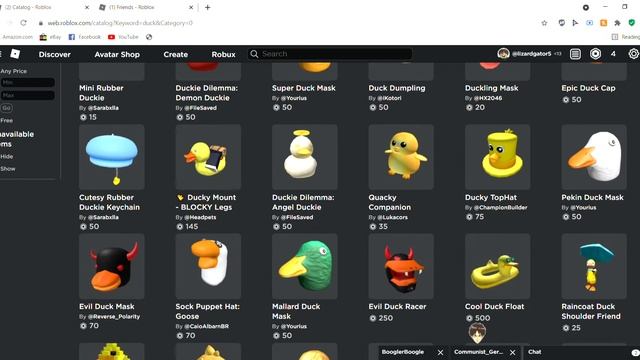Viewport: 640px width, 360px height.
Task: Close the Friends - Roblox tab
Action: [x=191, y=7]
